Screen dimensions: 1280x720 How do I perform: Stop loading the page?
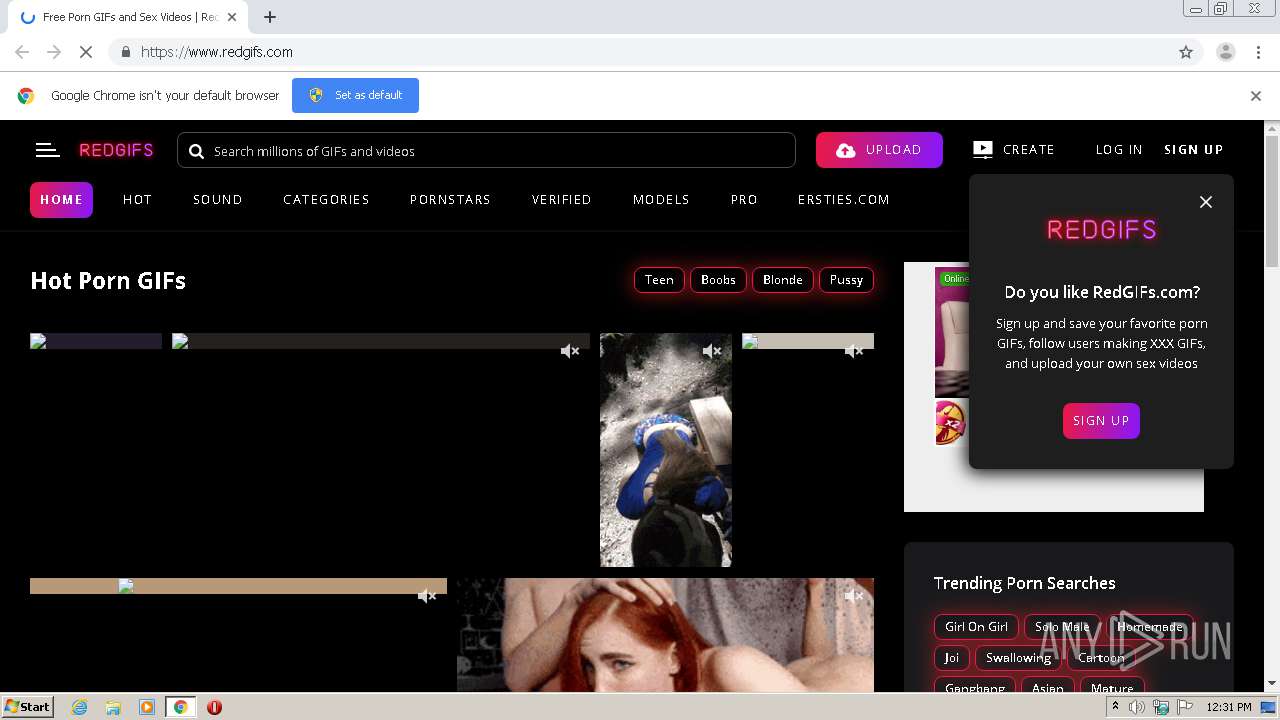[x=86, y=52]
